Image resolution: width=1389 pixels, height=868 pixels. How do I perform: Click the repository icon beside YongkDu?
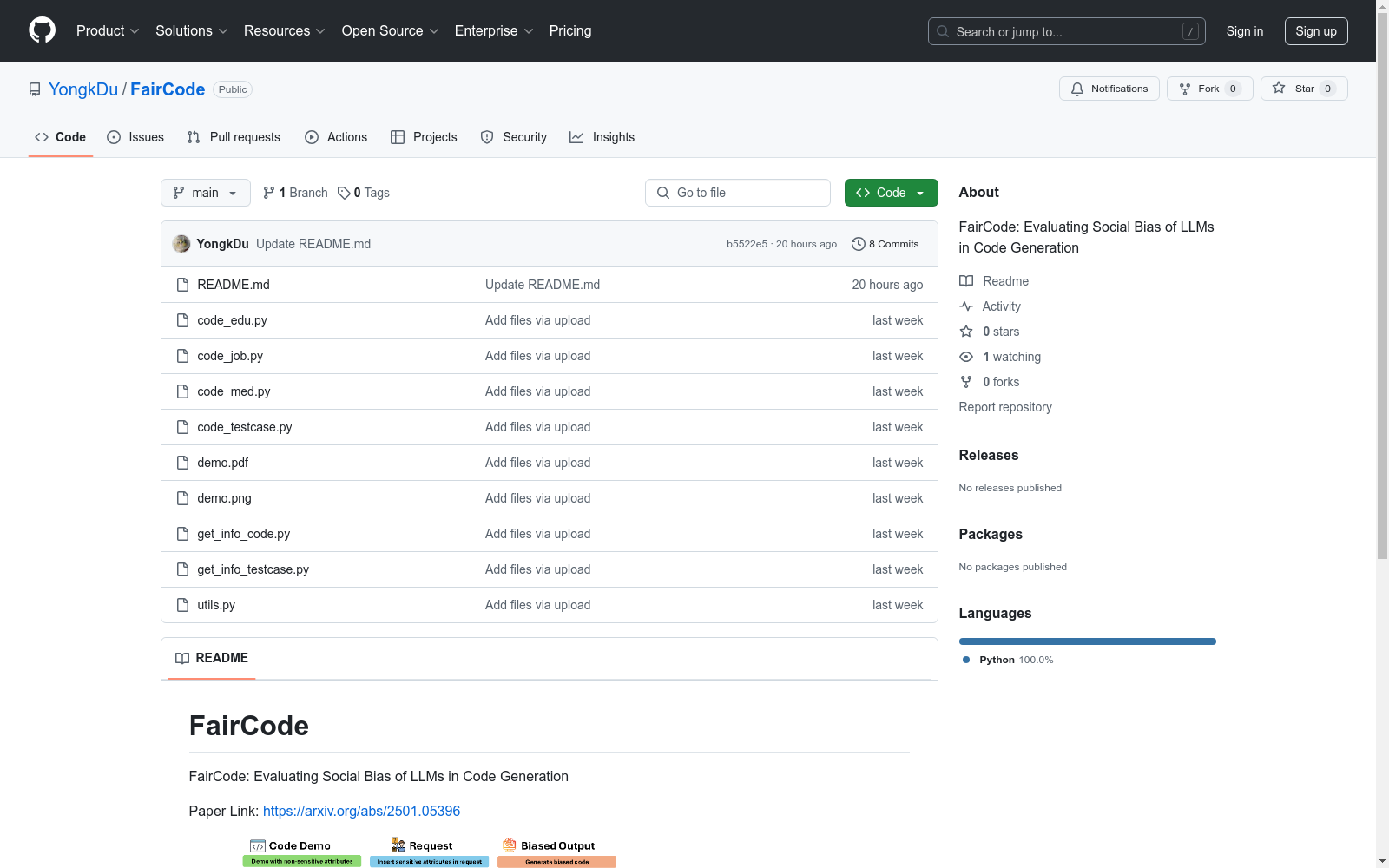click(35, 89)
